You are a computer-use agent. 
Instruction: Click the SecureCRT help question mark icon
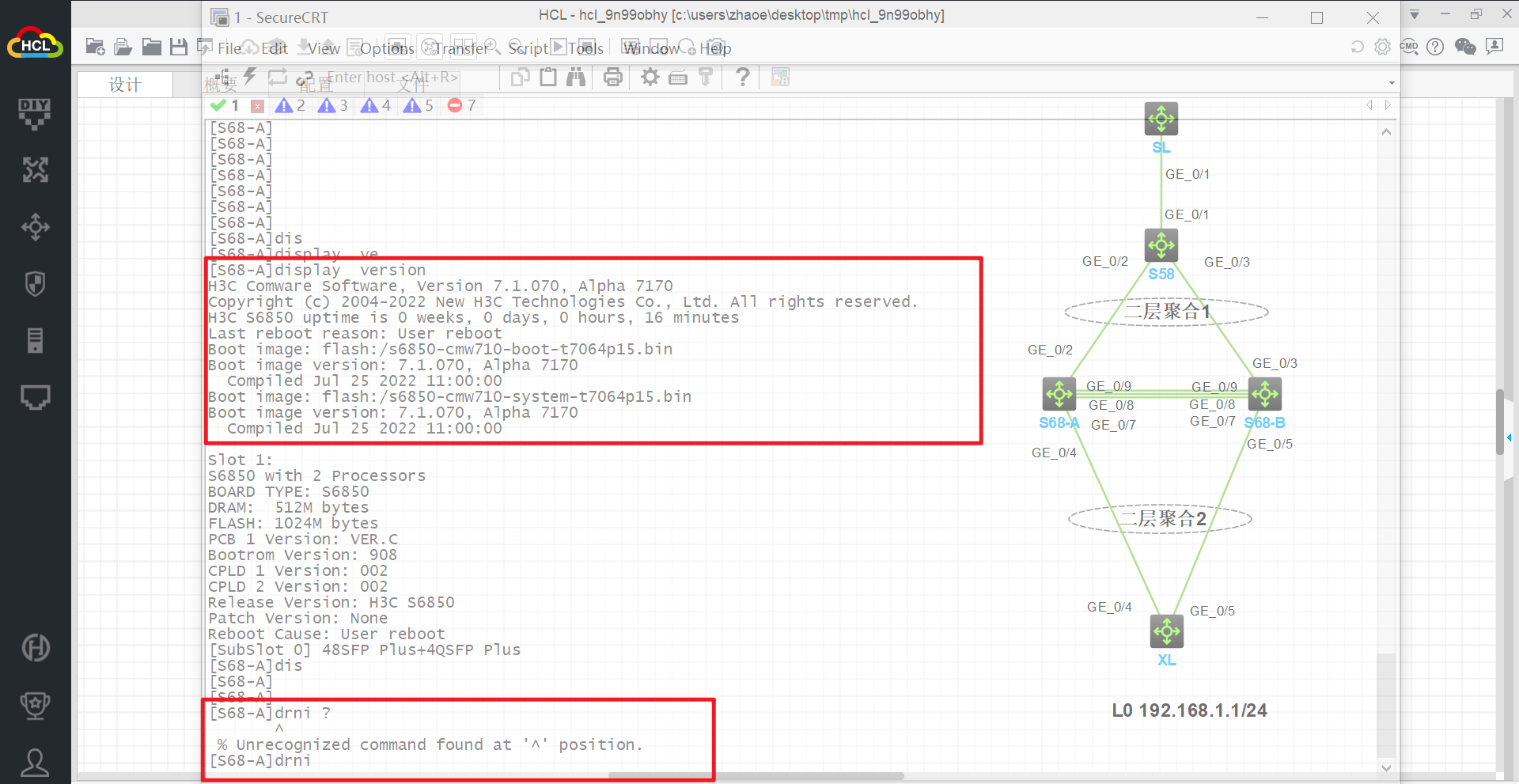pyautogui.click(x=742, y=78)
